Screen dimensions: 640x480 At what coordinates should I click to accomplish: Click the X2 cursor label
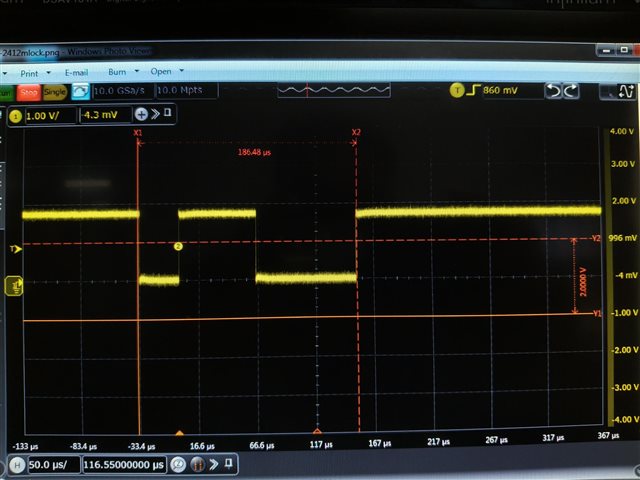[x=356, y=132]
